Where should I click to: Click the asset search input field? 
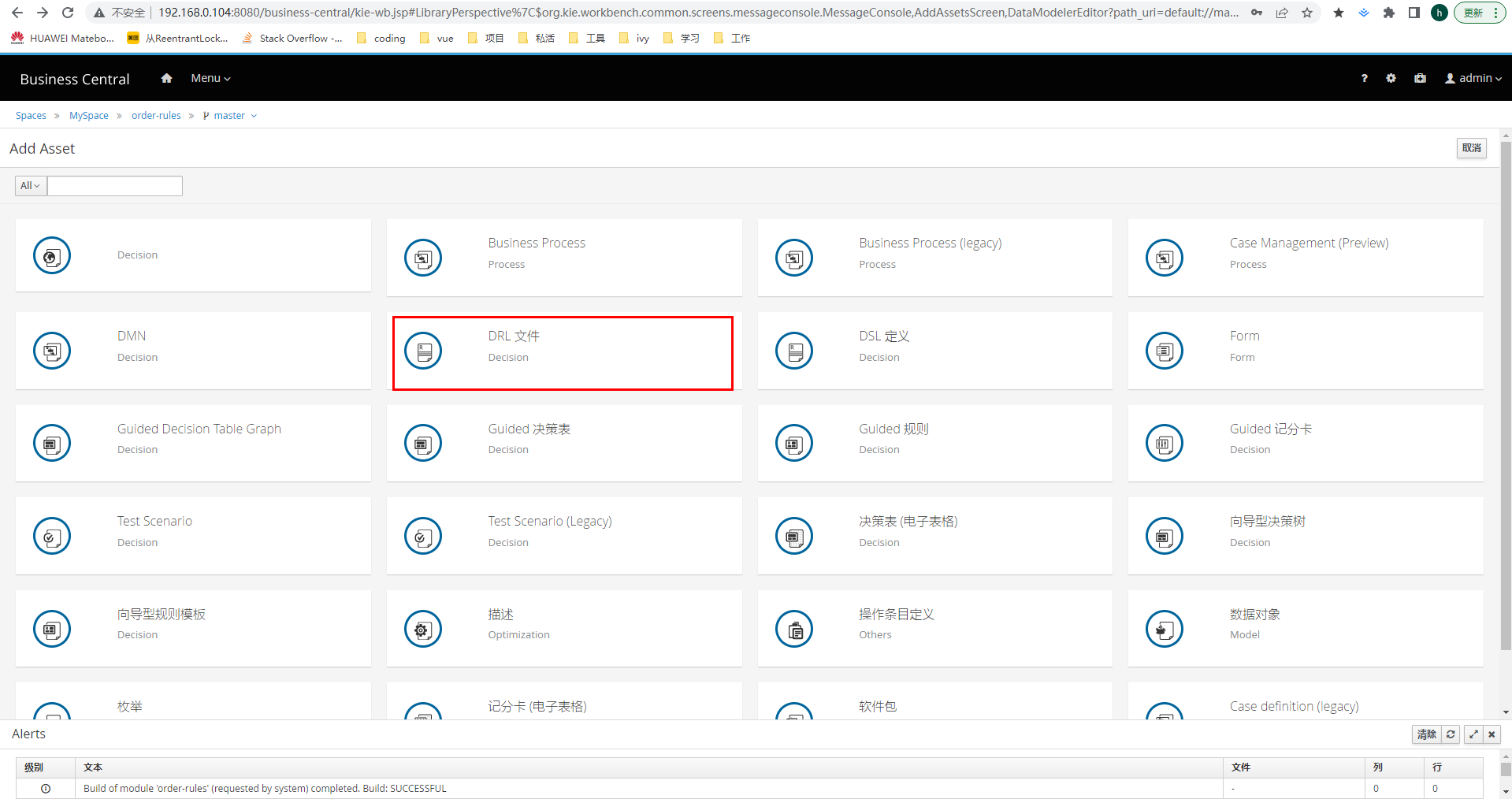(x=115, y=186)
